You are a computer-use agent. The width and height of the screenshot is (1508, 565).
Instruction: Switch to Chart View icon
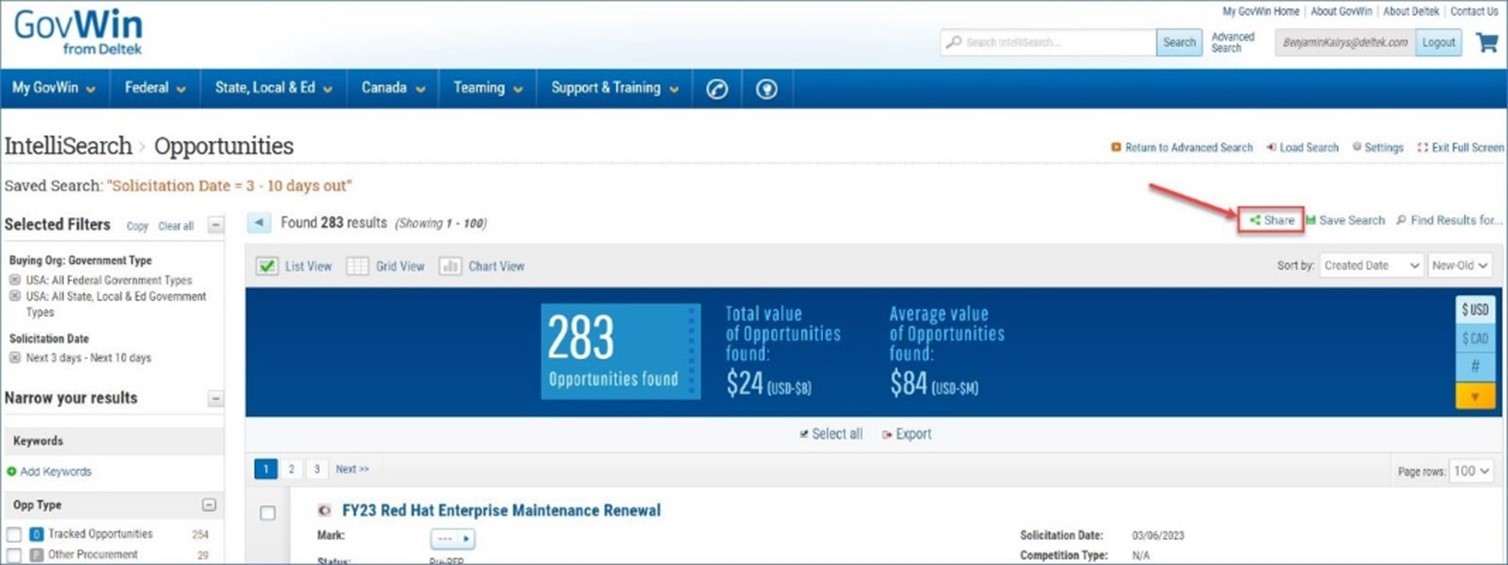(x=451, y=267)
